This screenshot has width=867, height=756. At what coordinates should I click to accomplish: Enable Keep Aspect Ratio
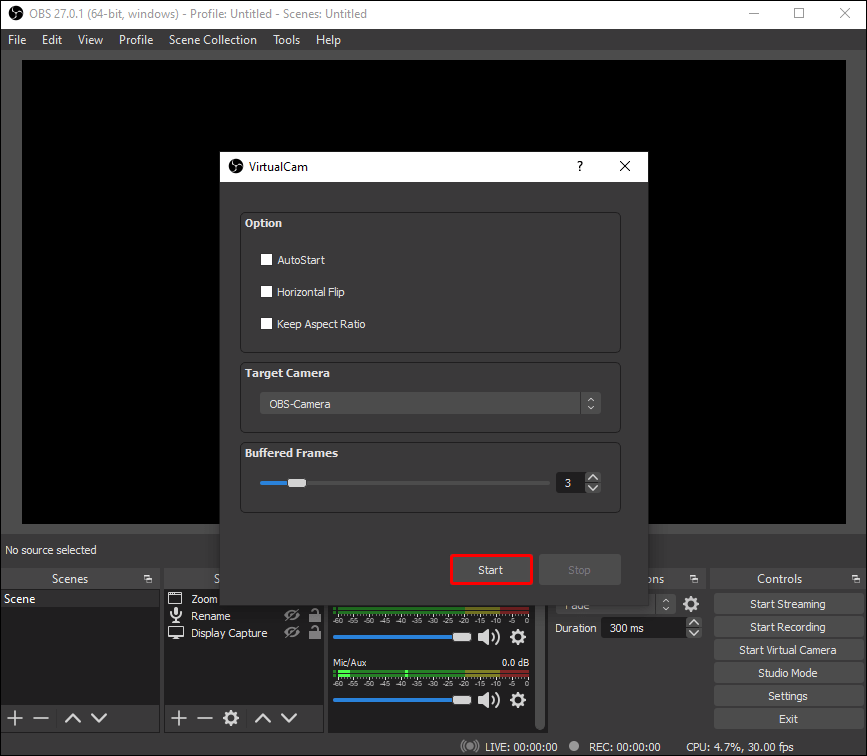266,324
